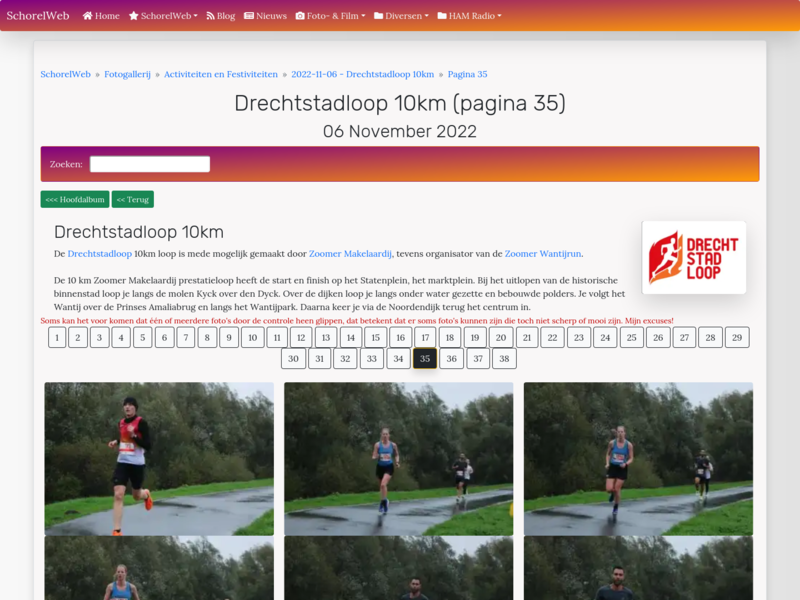Open top-row middle photo of blue-top runner
This screenshot has height=600, width=800.
click(x=398, y=459)
